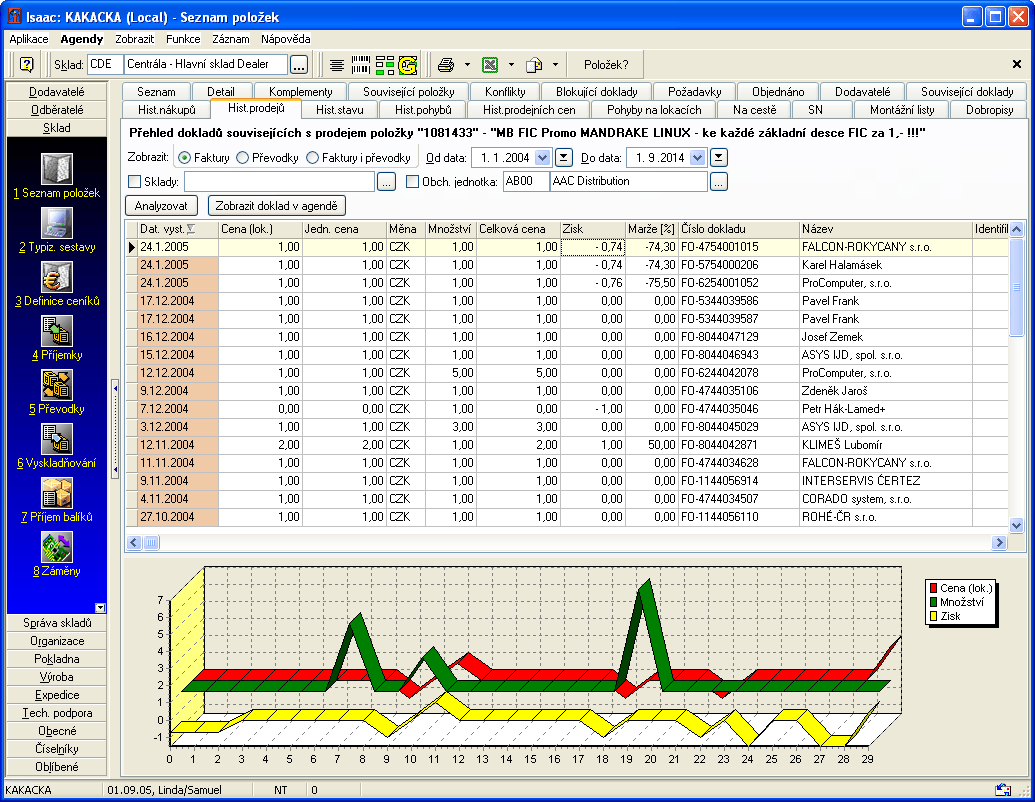Click the printer icon in toolbar
1035x802 pixels.
(x=446, y=64)
